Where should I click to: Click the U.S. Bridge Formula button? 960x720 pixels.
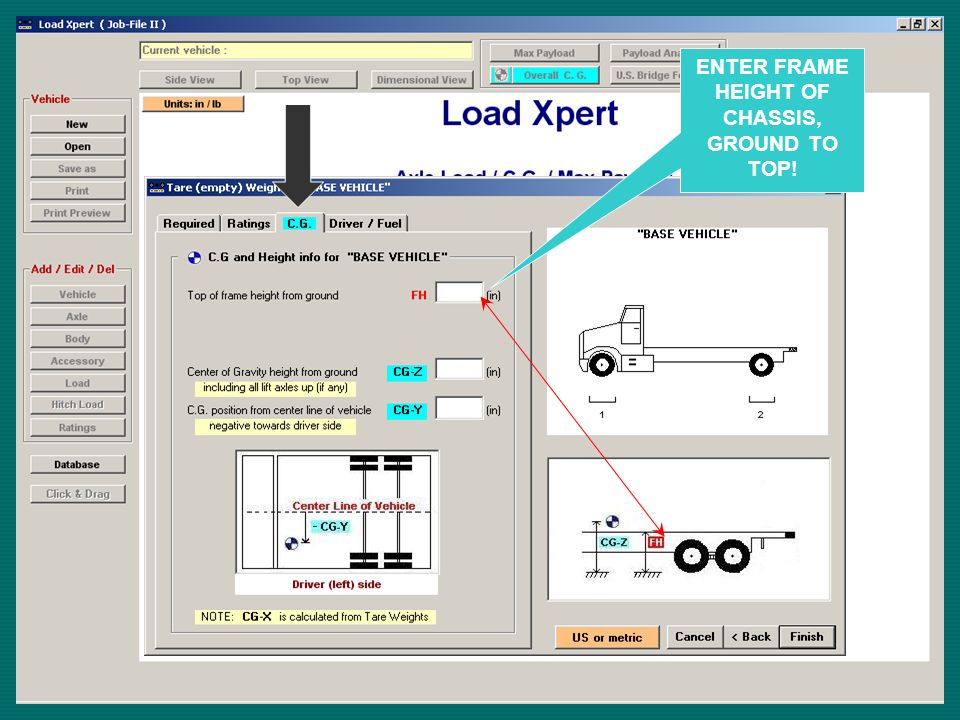tap(645, 75)
